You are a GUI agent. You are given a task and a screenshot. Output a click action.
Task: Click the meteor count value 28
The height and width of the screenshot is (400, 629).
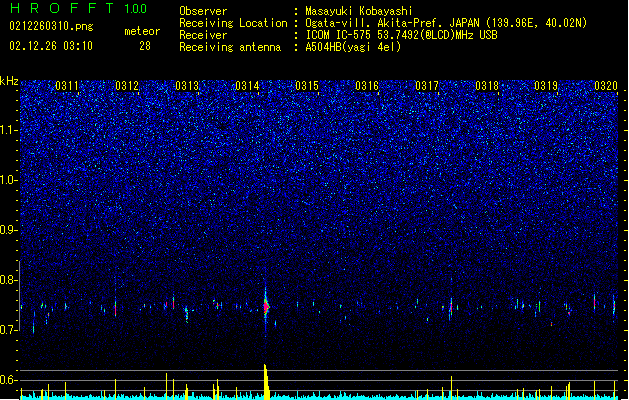[x=145, y=46]
